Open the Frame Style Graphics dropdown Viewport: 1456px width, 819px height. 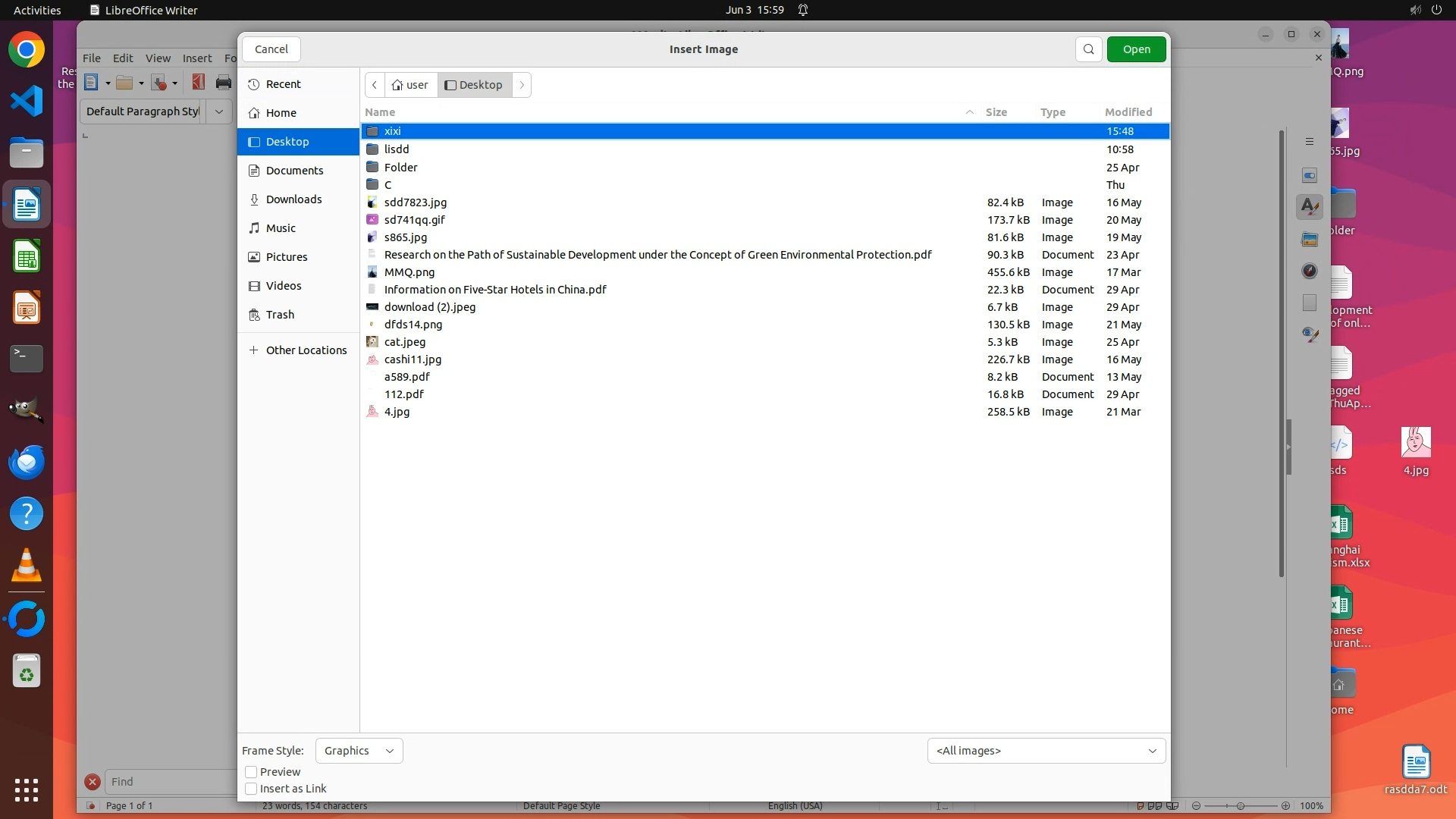359,751
